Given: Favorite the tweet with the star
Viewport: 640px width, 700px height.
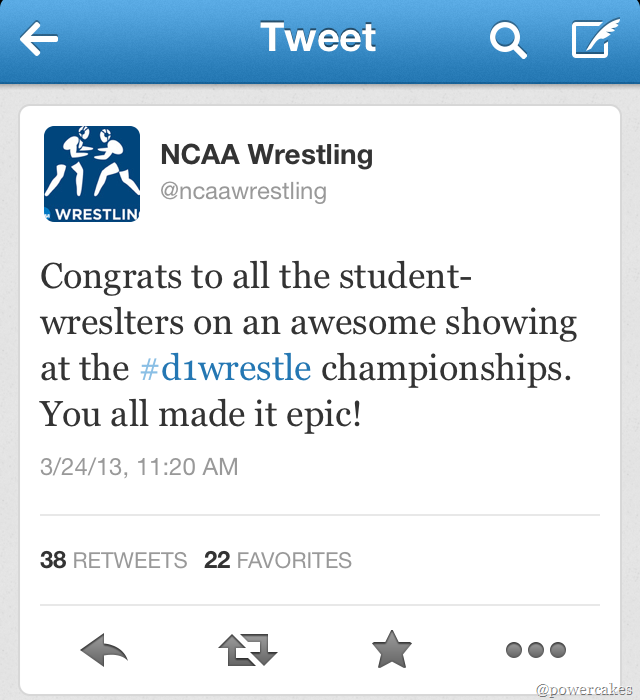Looking at the screenshot, I should click(x=392, y=652).
